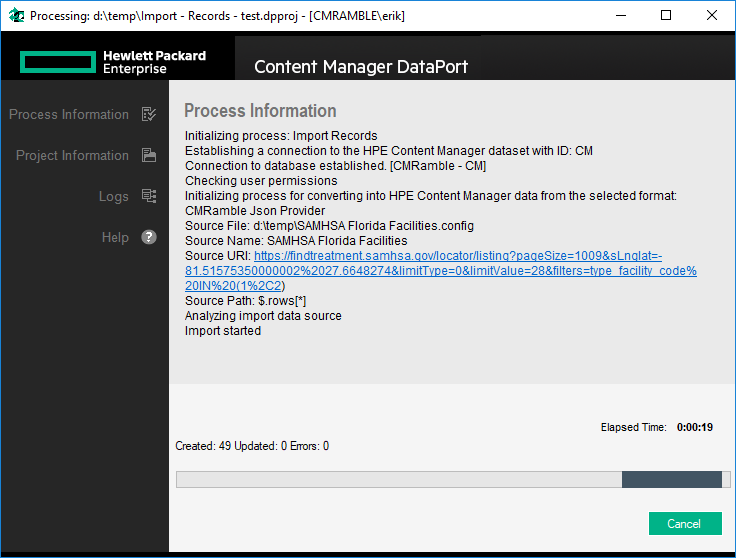This screenshot has width=736, height=558.
Task: Click the Logs sidebar icon
Action: (x=149, y=196)
